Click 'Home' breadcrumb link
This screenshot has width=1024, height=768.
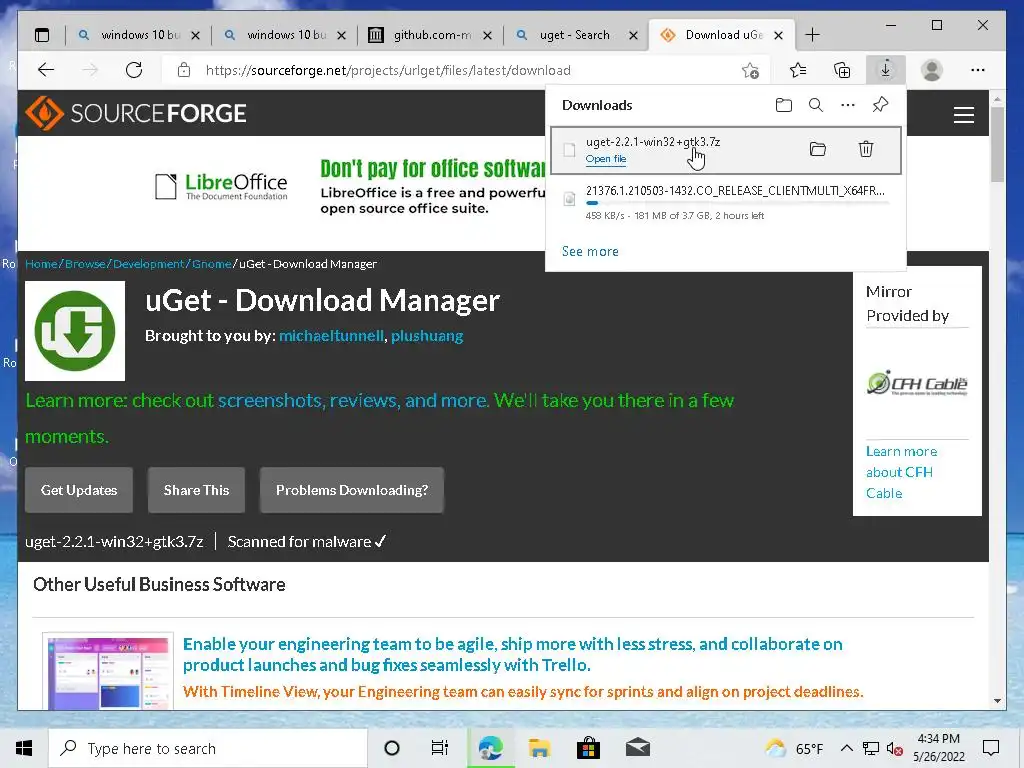pos(41,264)
